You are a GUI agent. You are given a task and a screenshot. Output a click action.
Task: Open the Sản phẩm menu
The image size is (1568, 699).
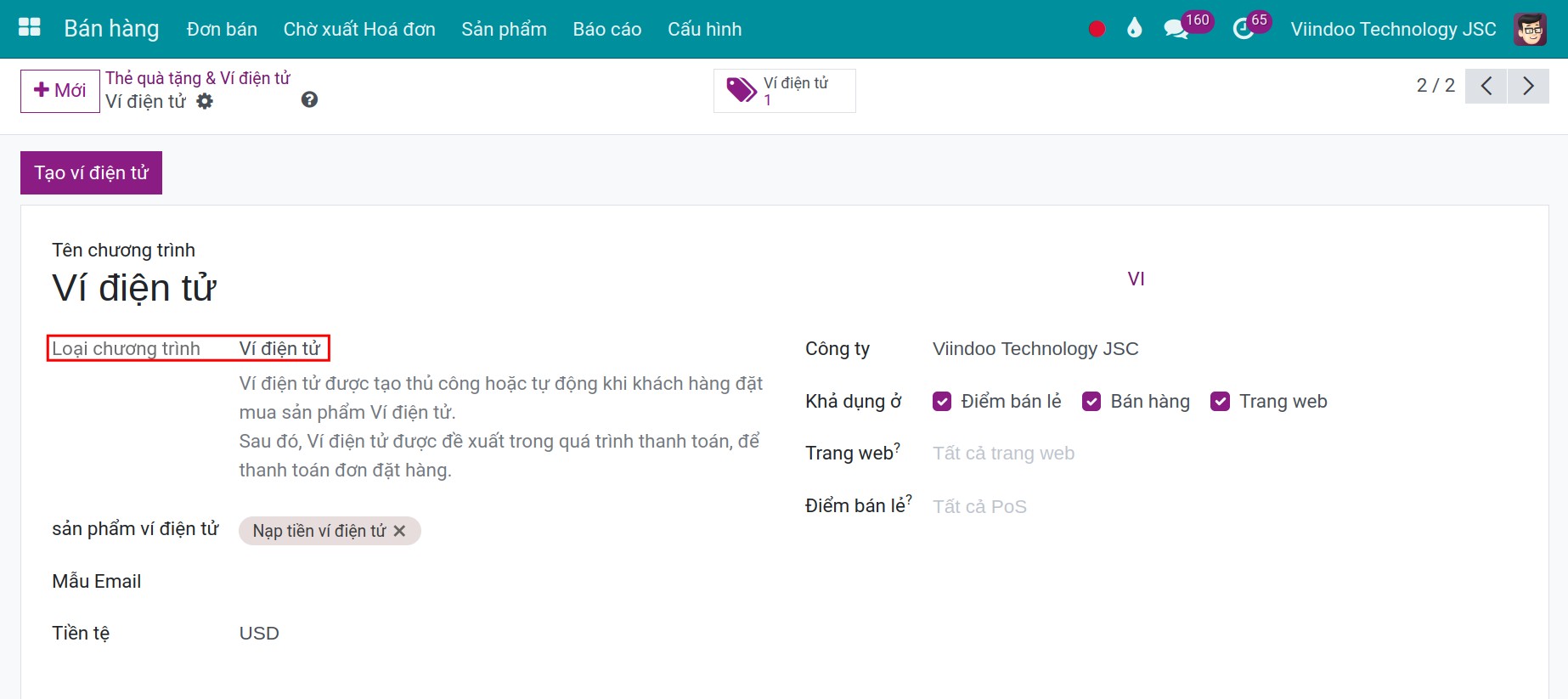[504, 29]
